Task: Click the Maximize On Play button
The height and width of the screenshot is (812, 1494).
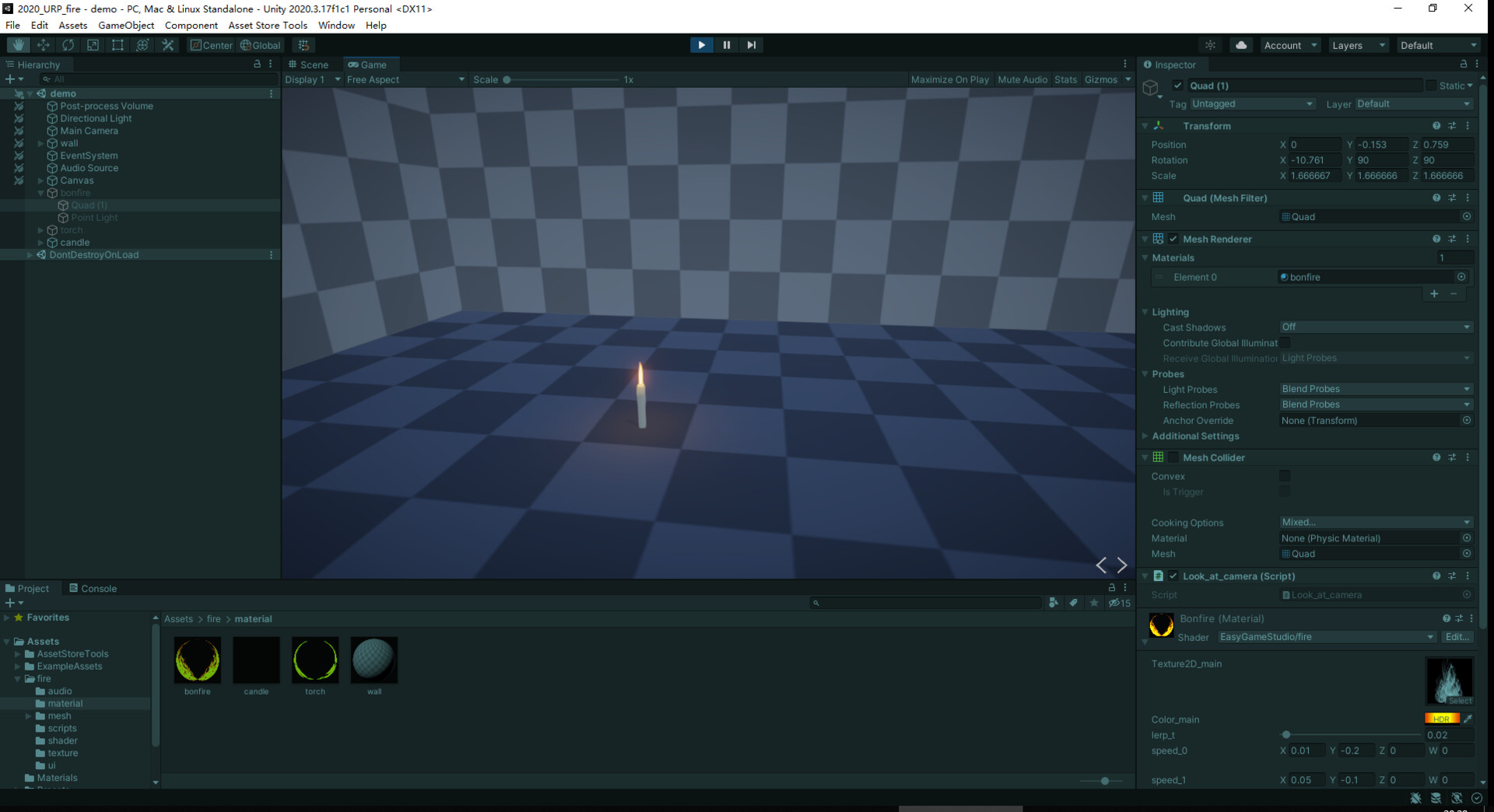Action: click(950, 79)
